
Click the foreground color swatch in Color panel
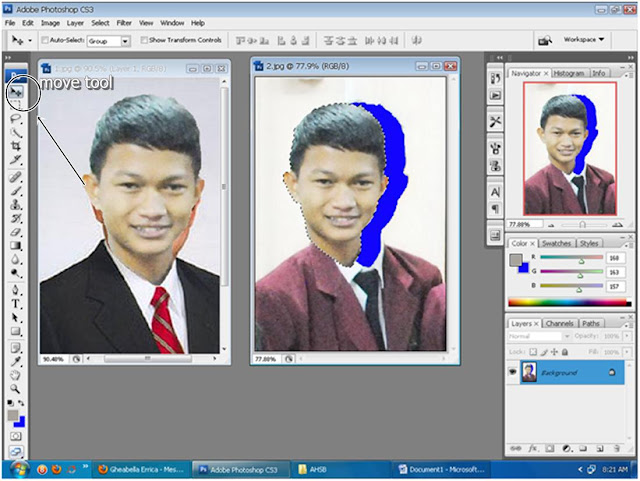516,260
